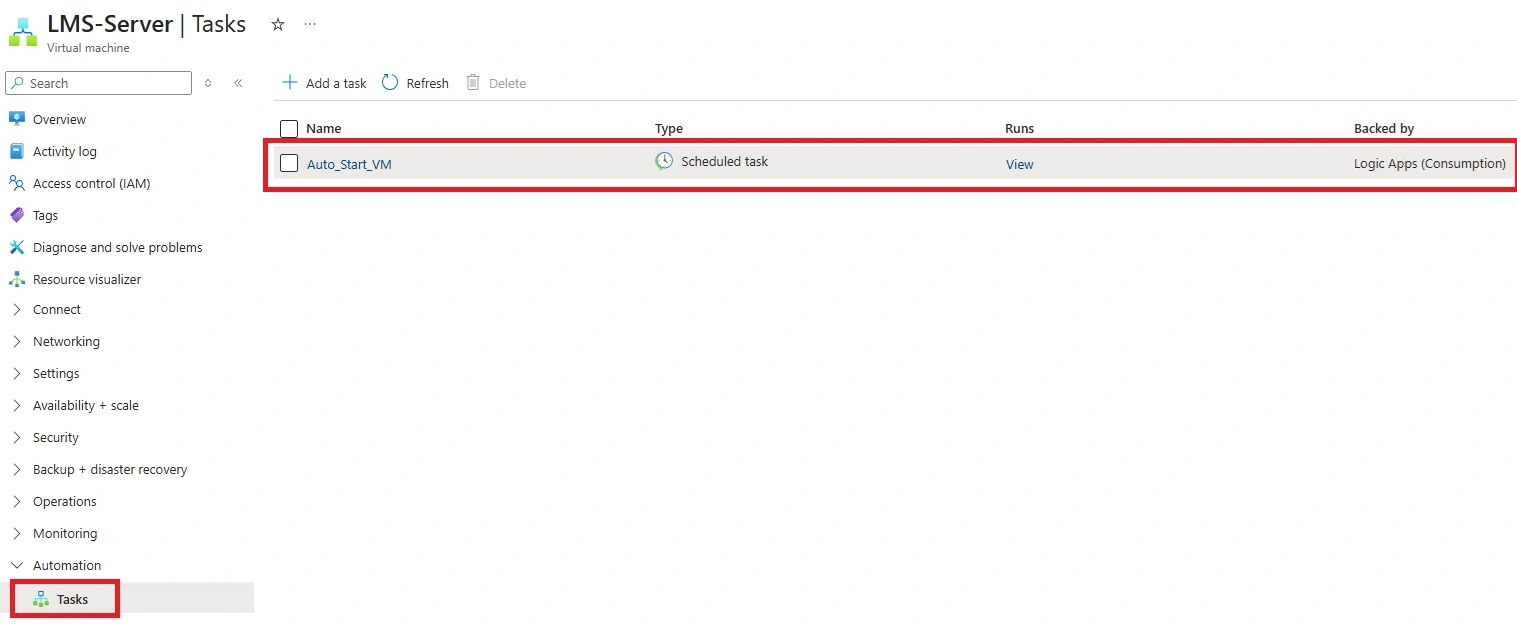Click the Activity log icon

[17, 151]
